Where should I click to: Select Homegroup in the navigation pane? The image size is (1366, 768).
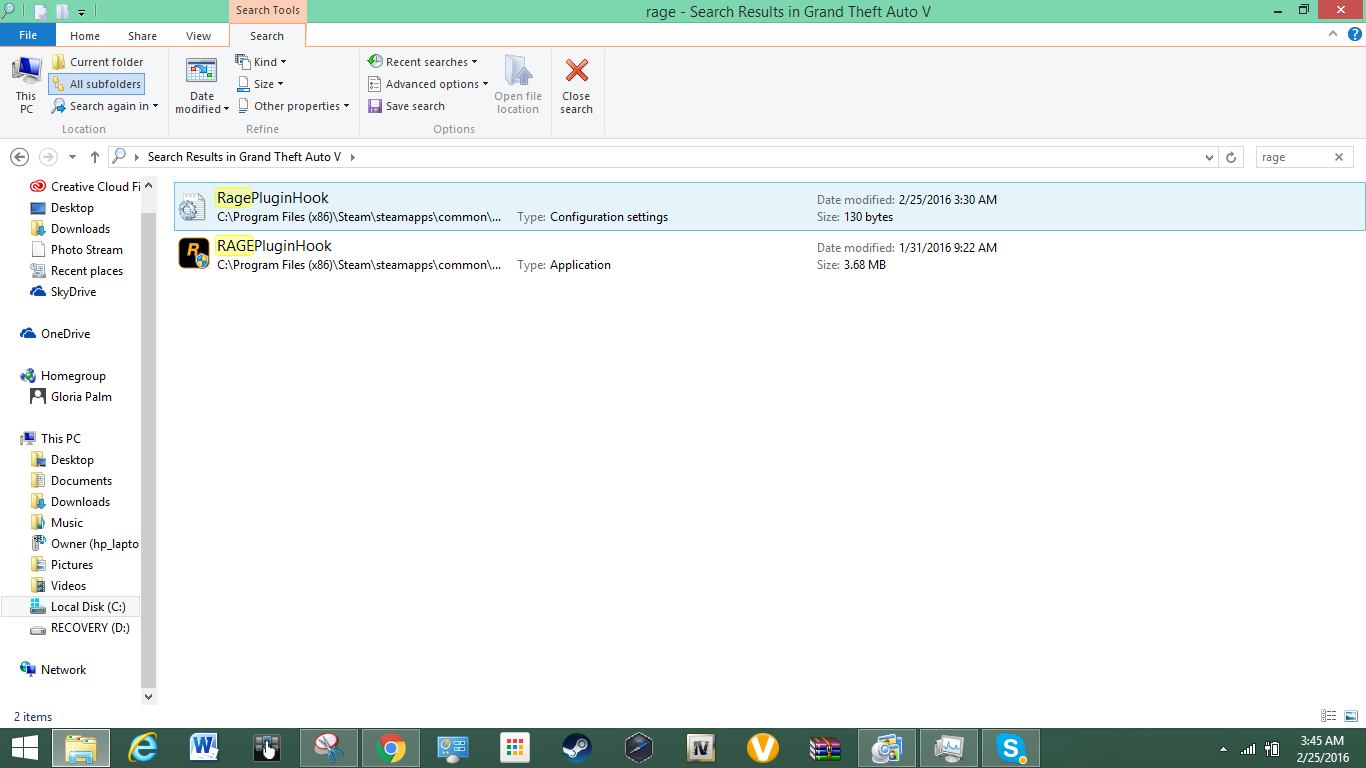coord(62,375)
